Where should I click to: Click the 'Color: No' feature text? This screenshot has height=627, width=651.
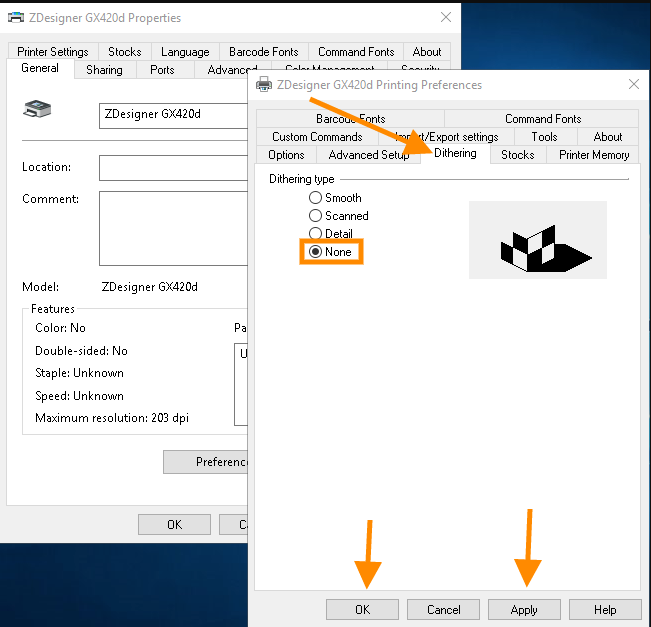pyautogui.click(x=60, y=328)
